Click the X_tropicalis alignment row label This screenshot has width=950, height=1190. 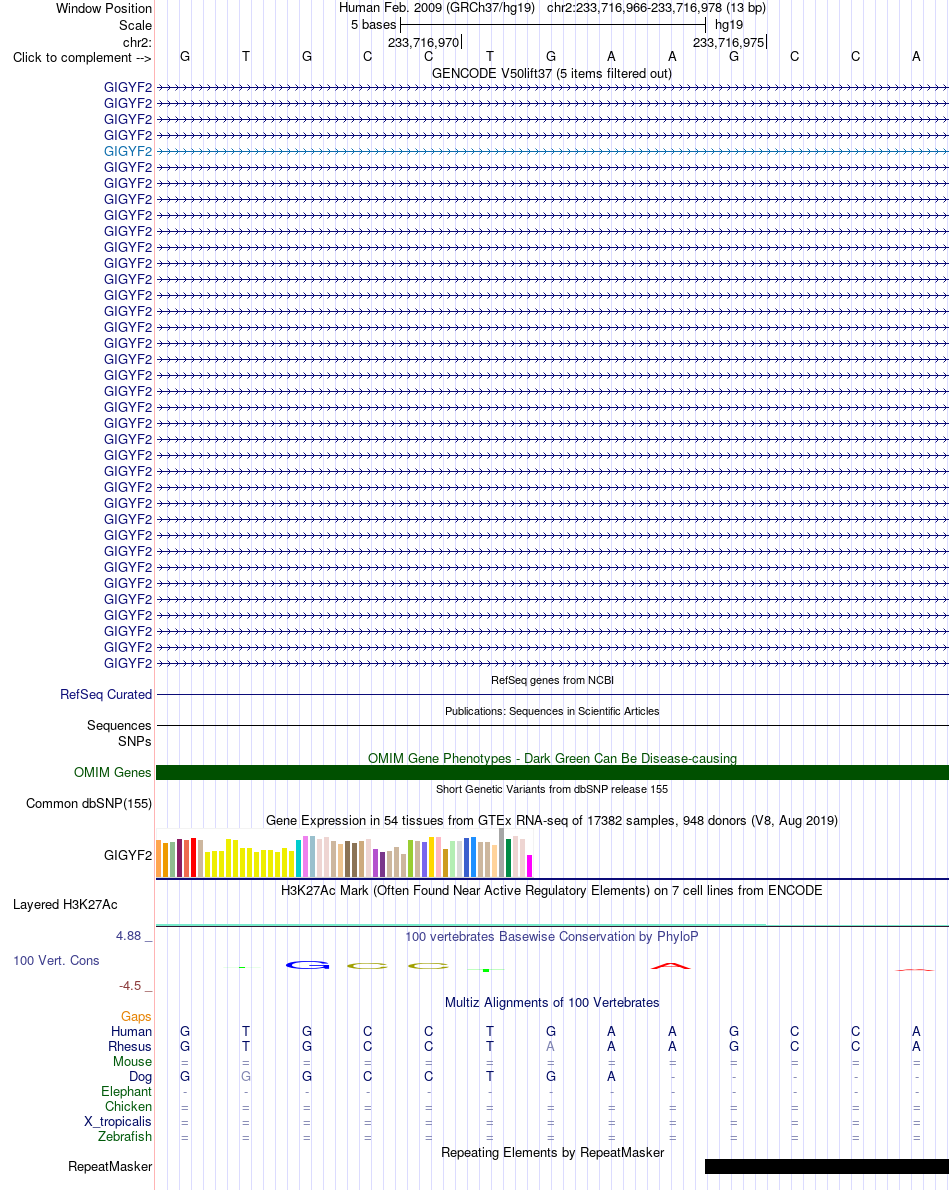pyautogui.click(x=118, y=1122)
